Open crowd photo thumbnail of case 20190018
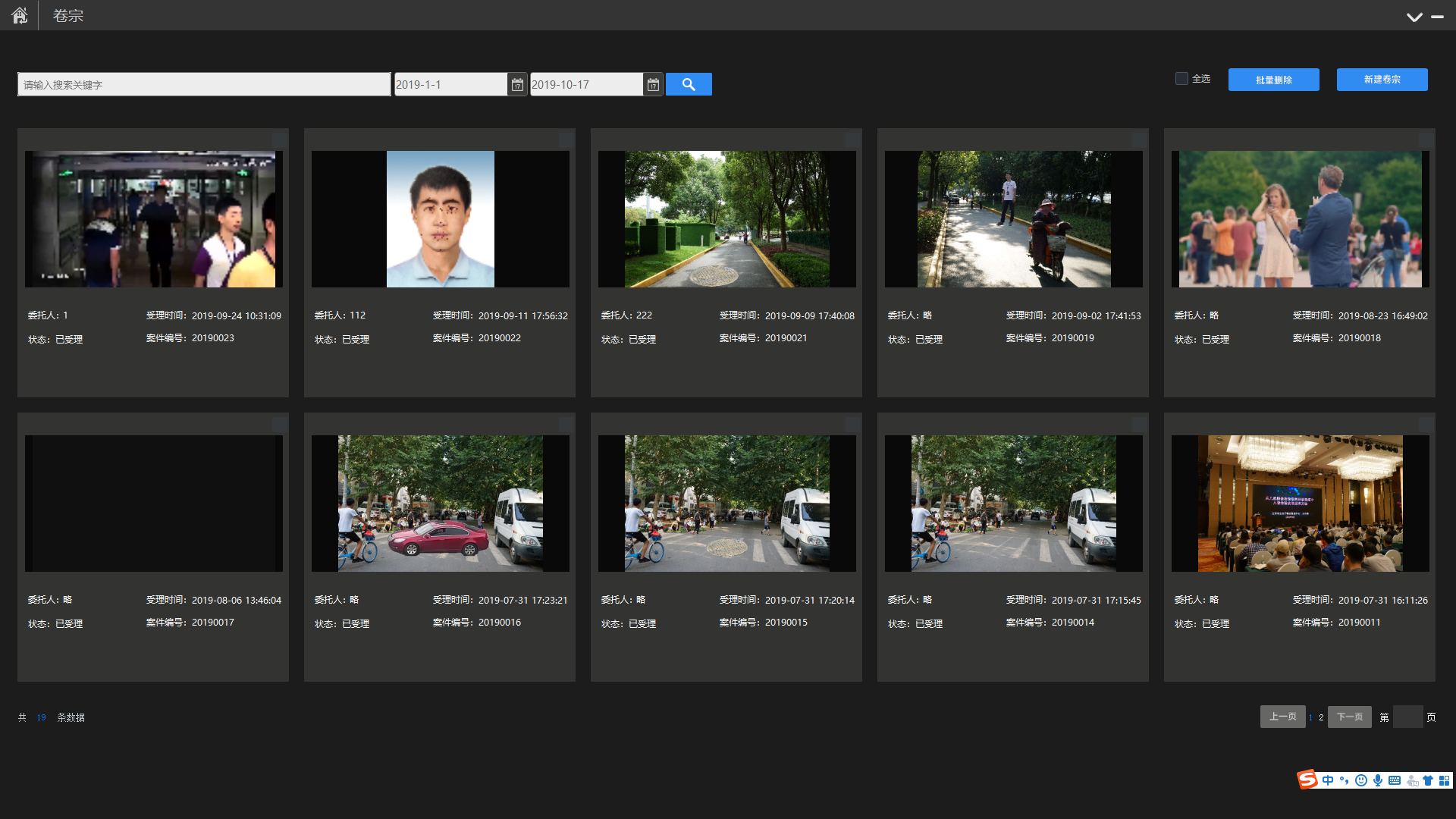 [x=1301, y=219]
